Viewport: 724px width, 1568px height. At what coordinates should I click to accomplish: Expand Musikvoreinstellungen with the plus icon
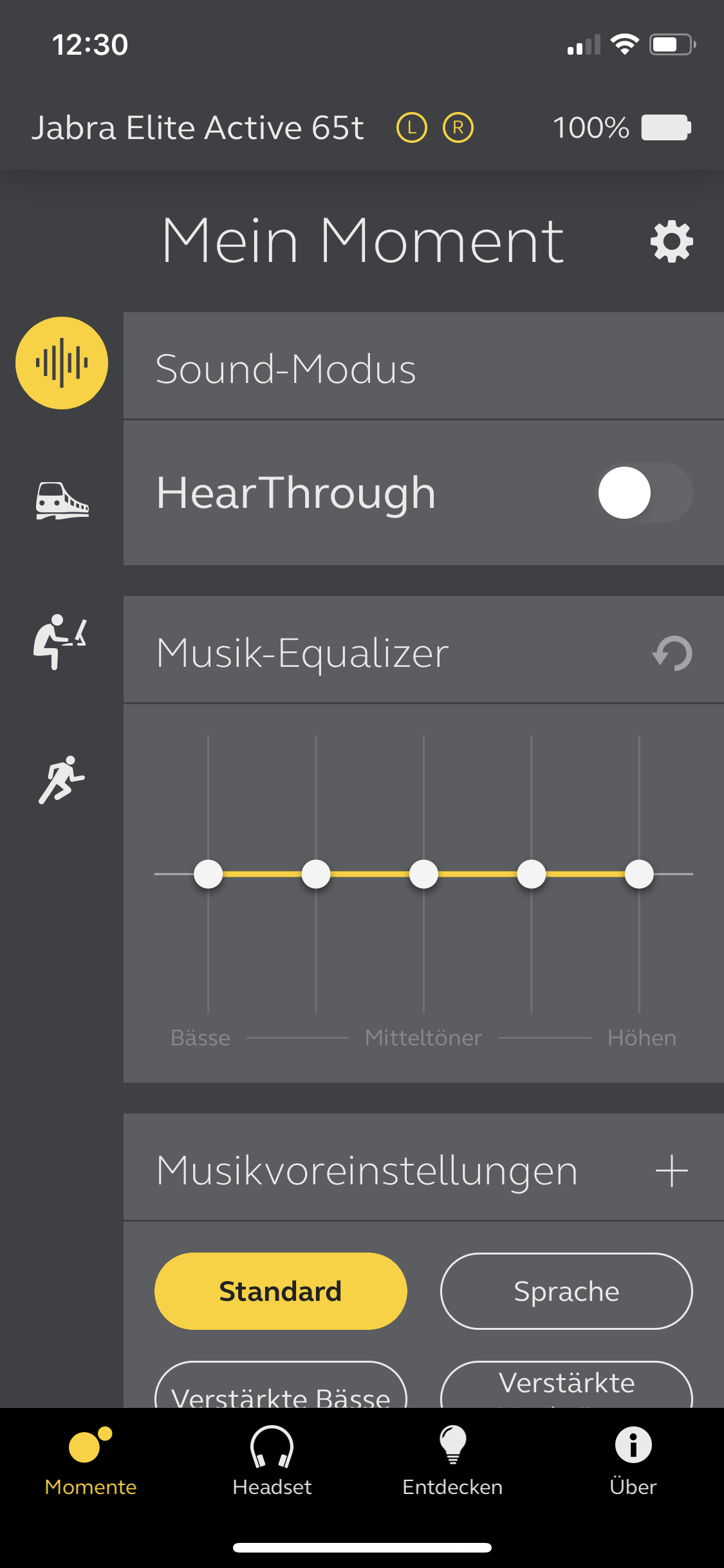(x=671, y=1170)
